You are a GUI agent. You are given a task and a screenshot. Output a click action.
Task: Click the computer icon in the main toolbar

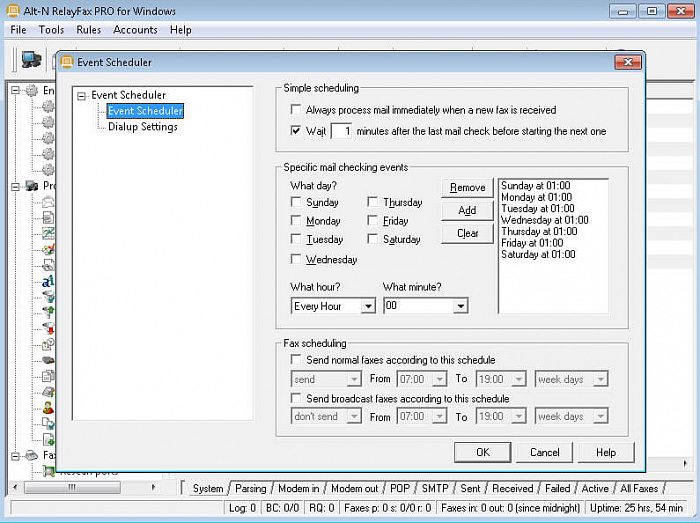click(31, 59)
